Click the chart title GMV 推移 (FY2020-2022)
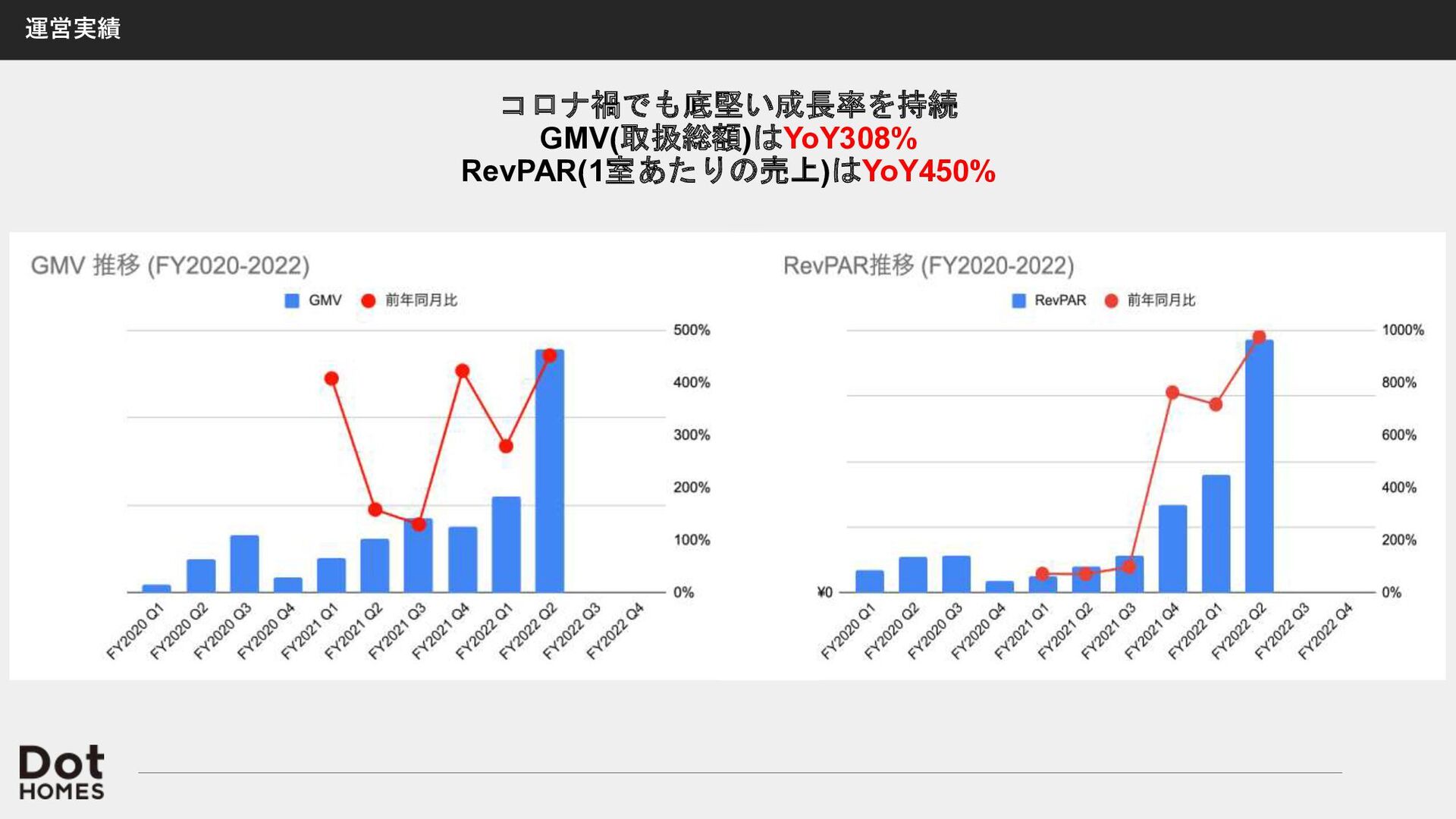1456x819 pixels. (x=171, y=265)
